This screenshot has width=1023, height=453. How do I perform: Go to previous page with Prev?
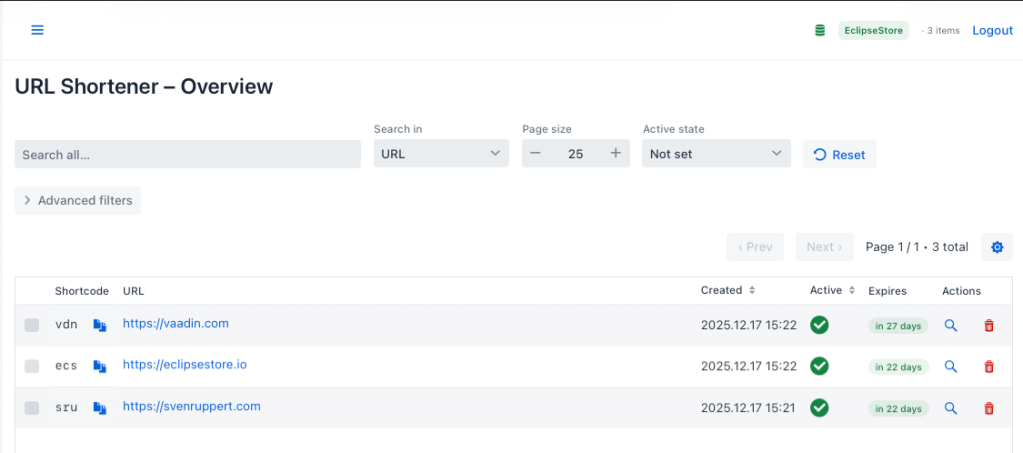click(755, 247)
